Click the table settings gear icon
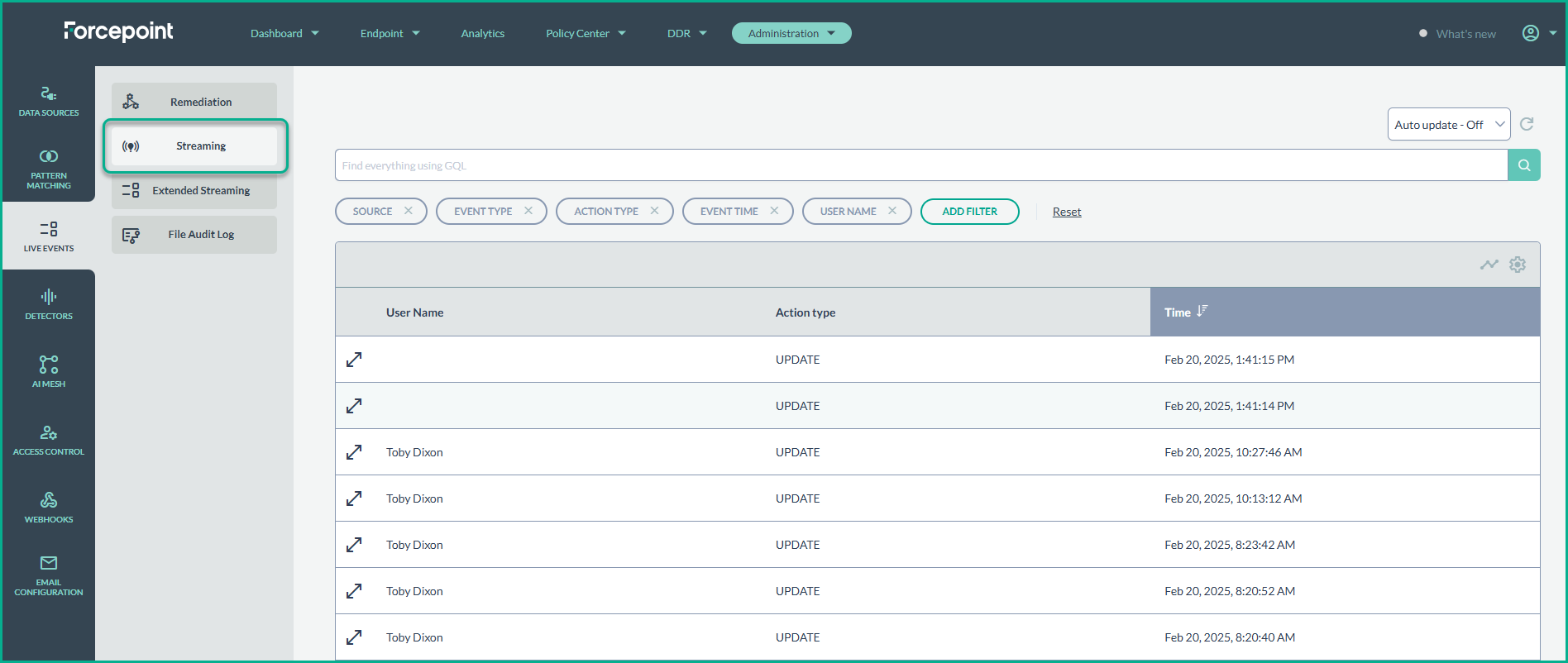The image size is (1568, 663). pos(1517,265)
